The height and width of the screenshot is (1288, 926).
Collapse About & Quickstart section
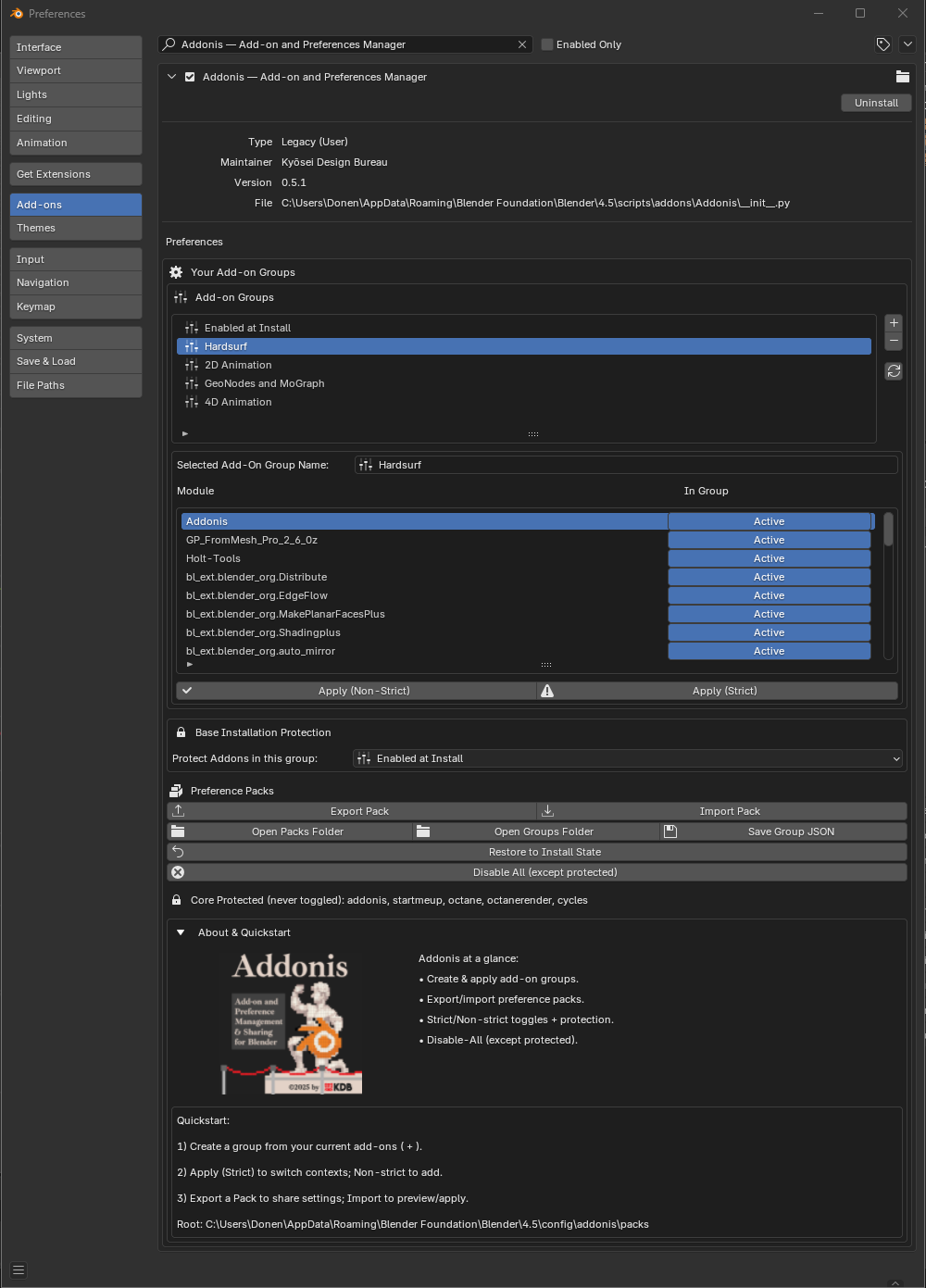[180, 932]
